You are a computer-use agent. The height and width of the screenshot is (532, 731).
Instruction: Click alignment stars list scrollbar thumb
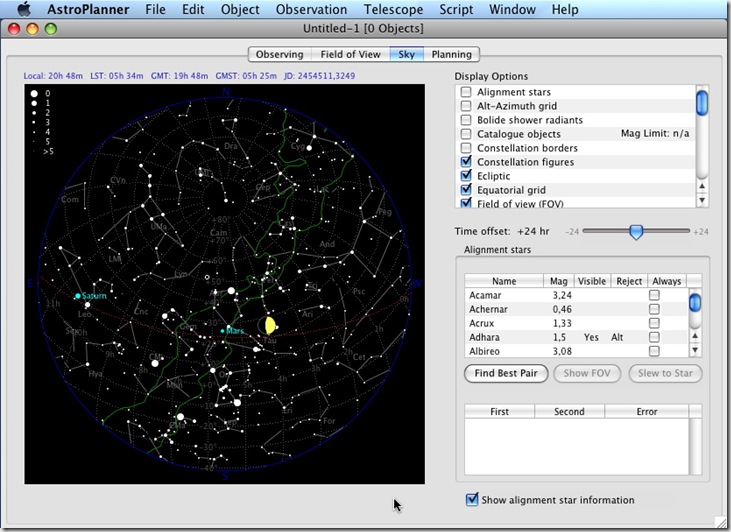pos(695,303)
